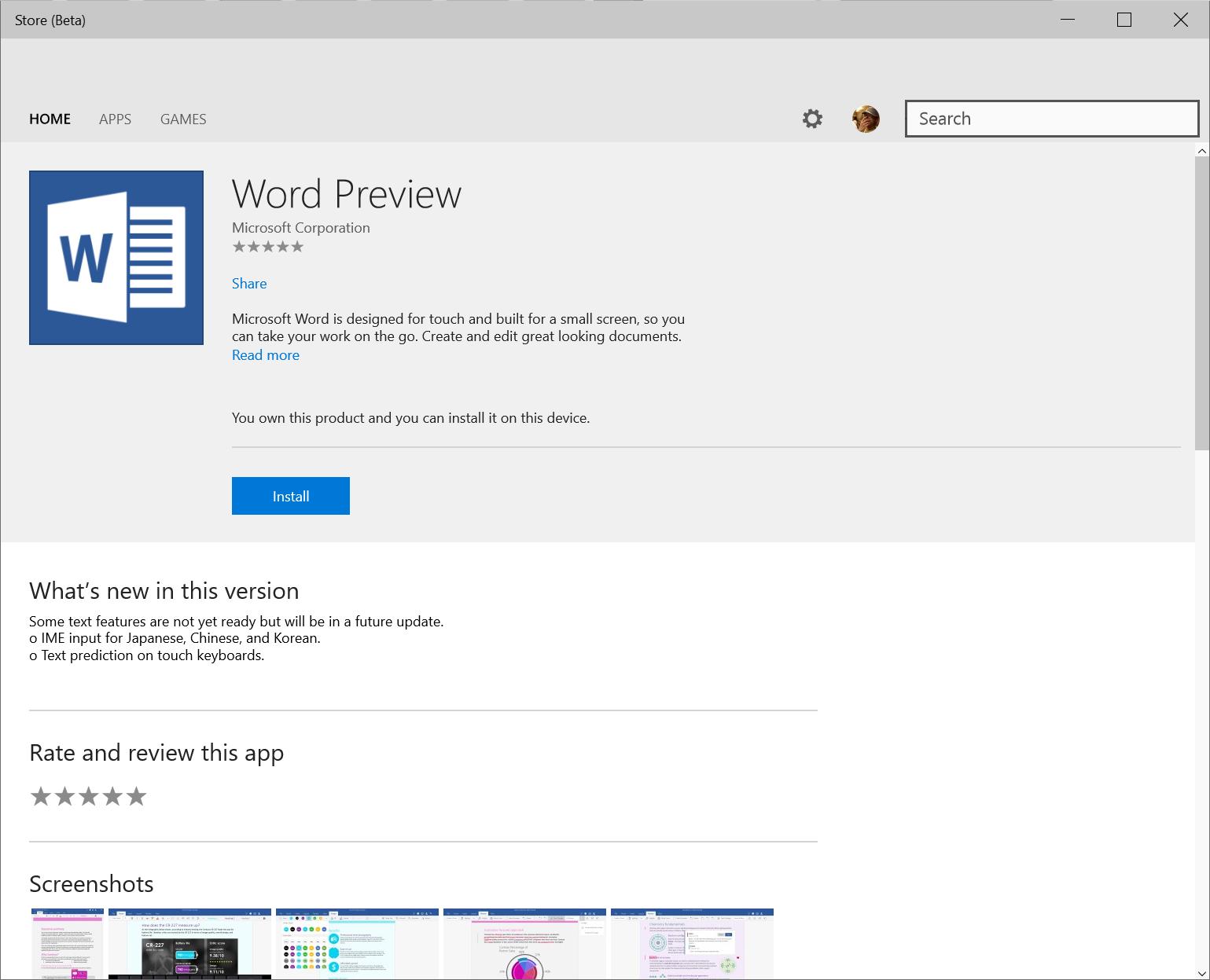Rate the app two stars
Viewport: 1210px width, 980px height.
click(x=64, y=797)
